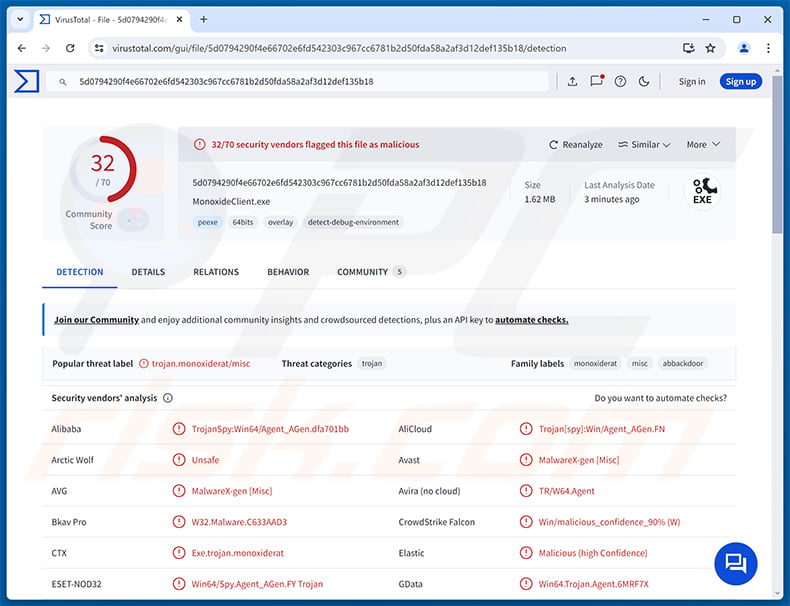
Task: Click the upload file icon
Action: click(x=572, y=81)
